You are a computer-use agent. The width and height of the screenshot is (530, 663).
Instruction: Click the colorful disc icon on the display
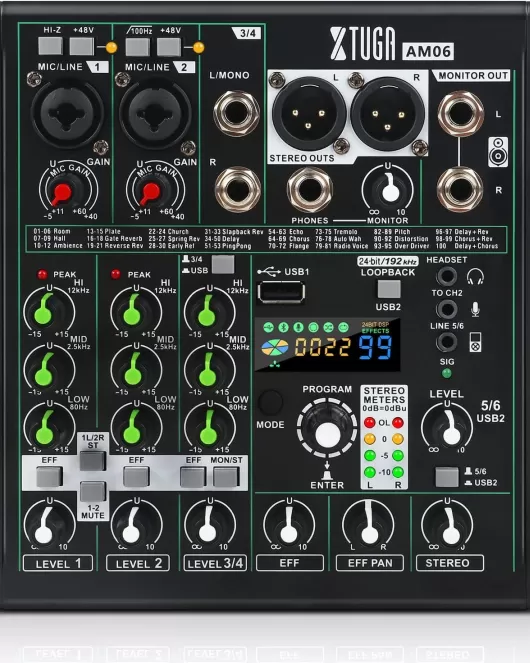click(275, 347)
